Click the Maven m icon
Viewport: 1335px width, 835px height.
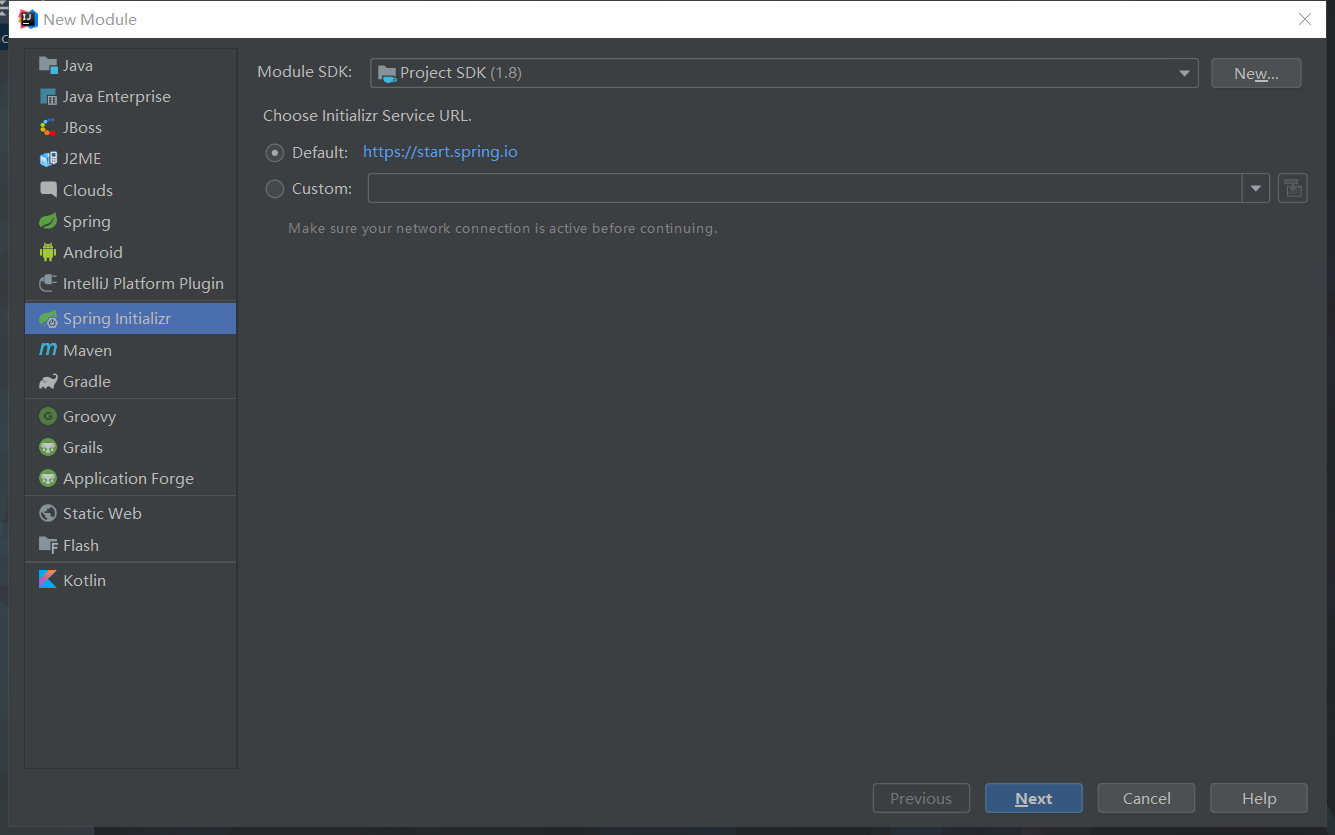click(x=48, y=350)
